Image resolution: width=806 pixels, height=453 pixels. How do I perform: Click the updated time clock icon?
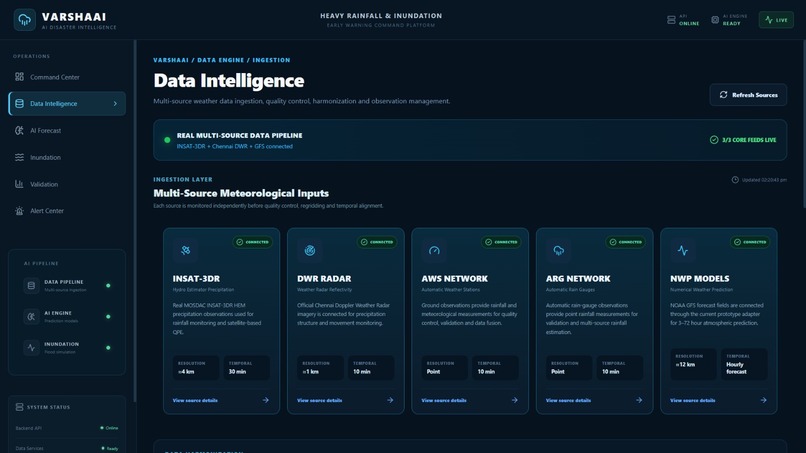click(x=735, y=180)
